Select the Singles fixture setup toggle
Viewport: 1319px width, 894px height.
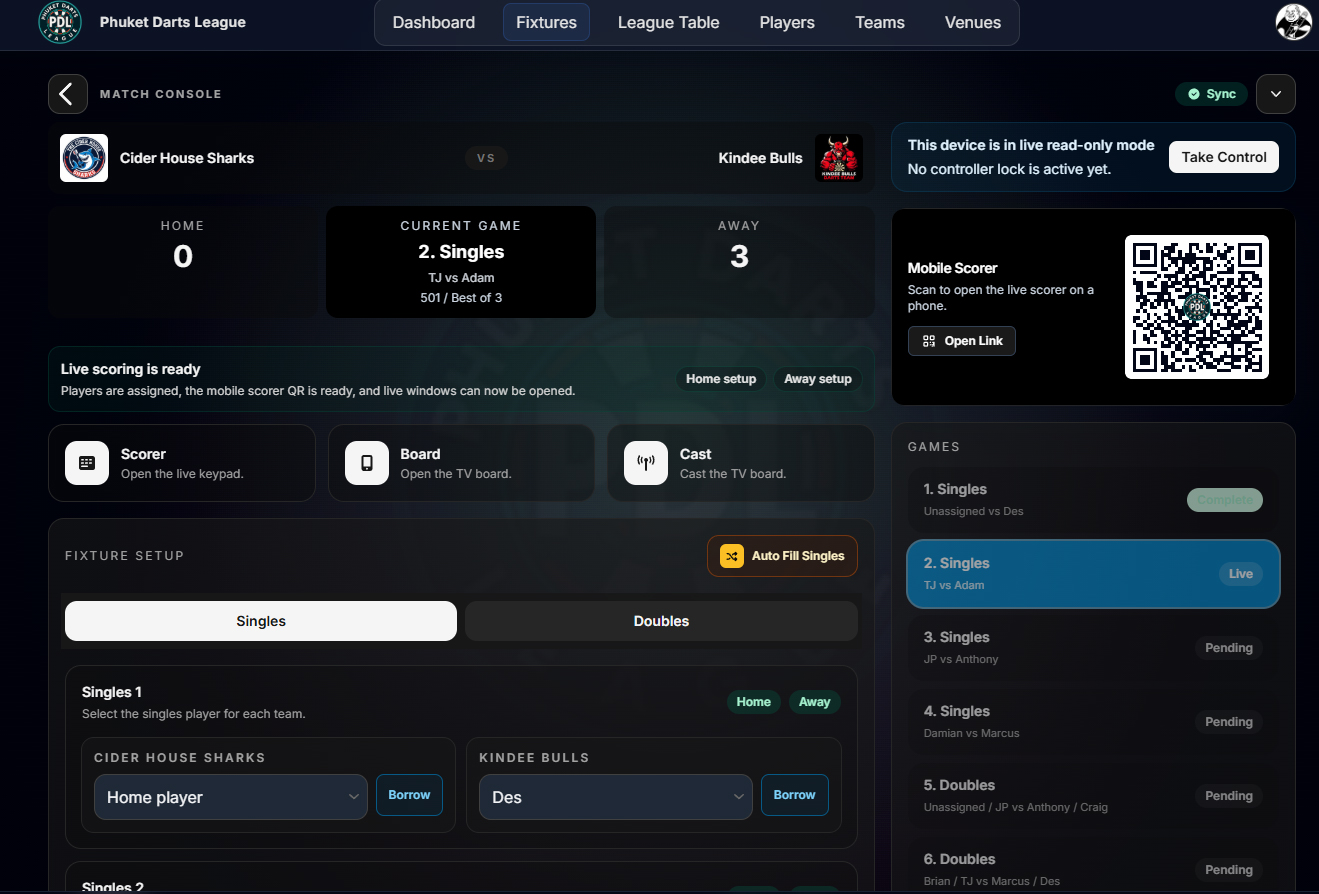click(x=261, y=621)
